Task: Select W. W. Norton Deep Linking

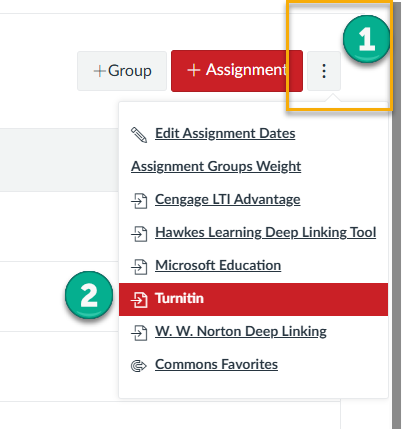Action: (x=241, y=331)
